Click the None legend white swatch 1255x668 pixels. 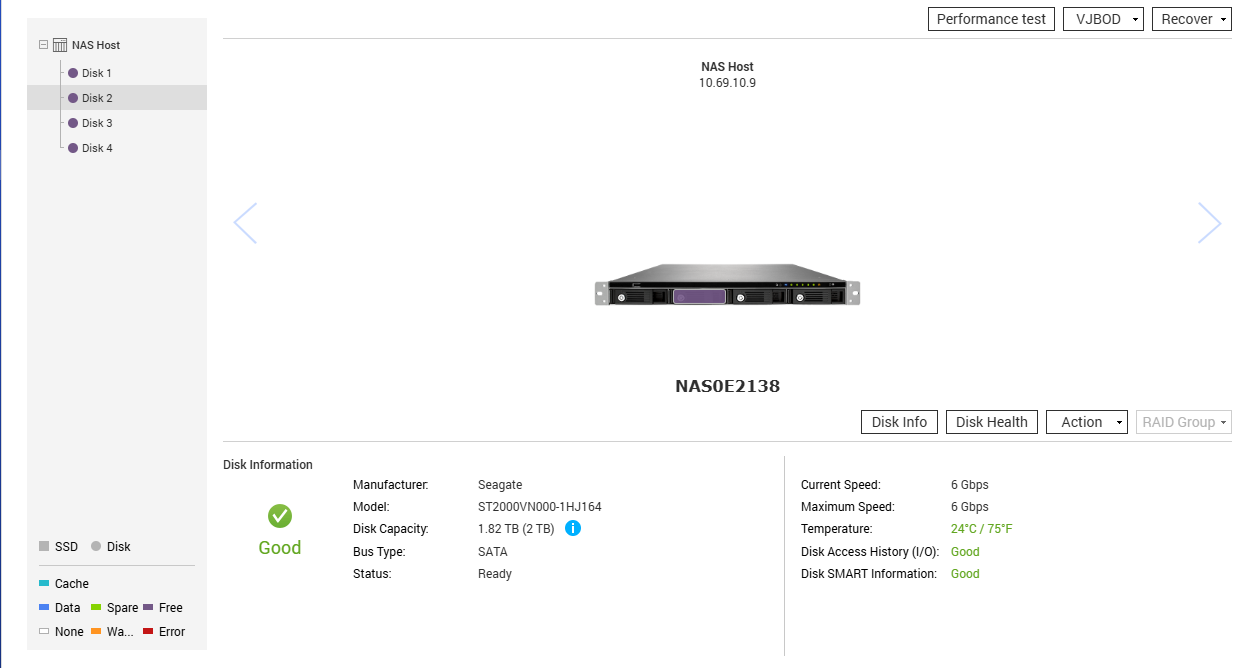point(44,631)
